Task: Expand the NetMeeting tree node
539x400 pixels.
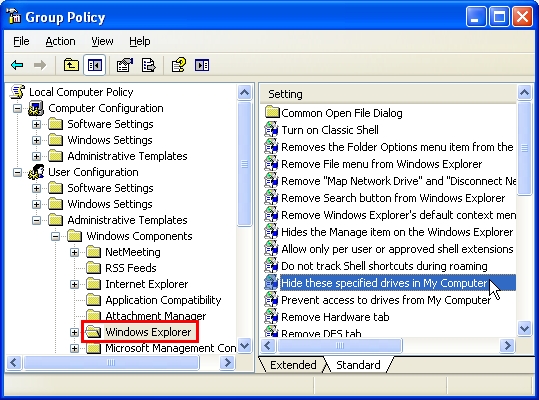Action: pyautogui.click(x=74, y=253)
